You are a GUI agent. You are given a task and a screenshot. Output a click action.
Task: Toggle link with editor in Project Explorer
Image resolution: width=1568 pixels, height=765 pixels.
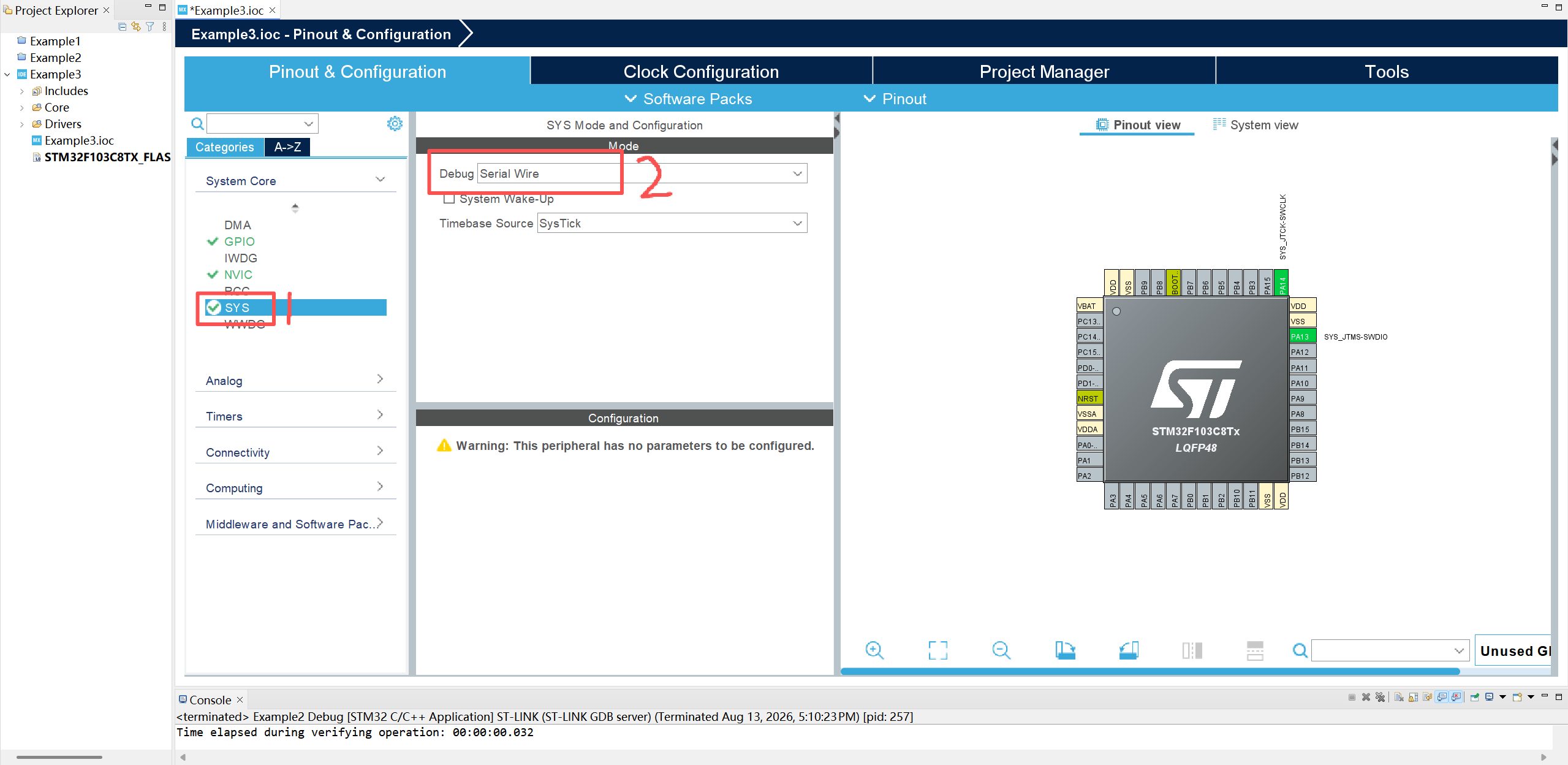point(136,26)
